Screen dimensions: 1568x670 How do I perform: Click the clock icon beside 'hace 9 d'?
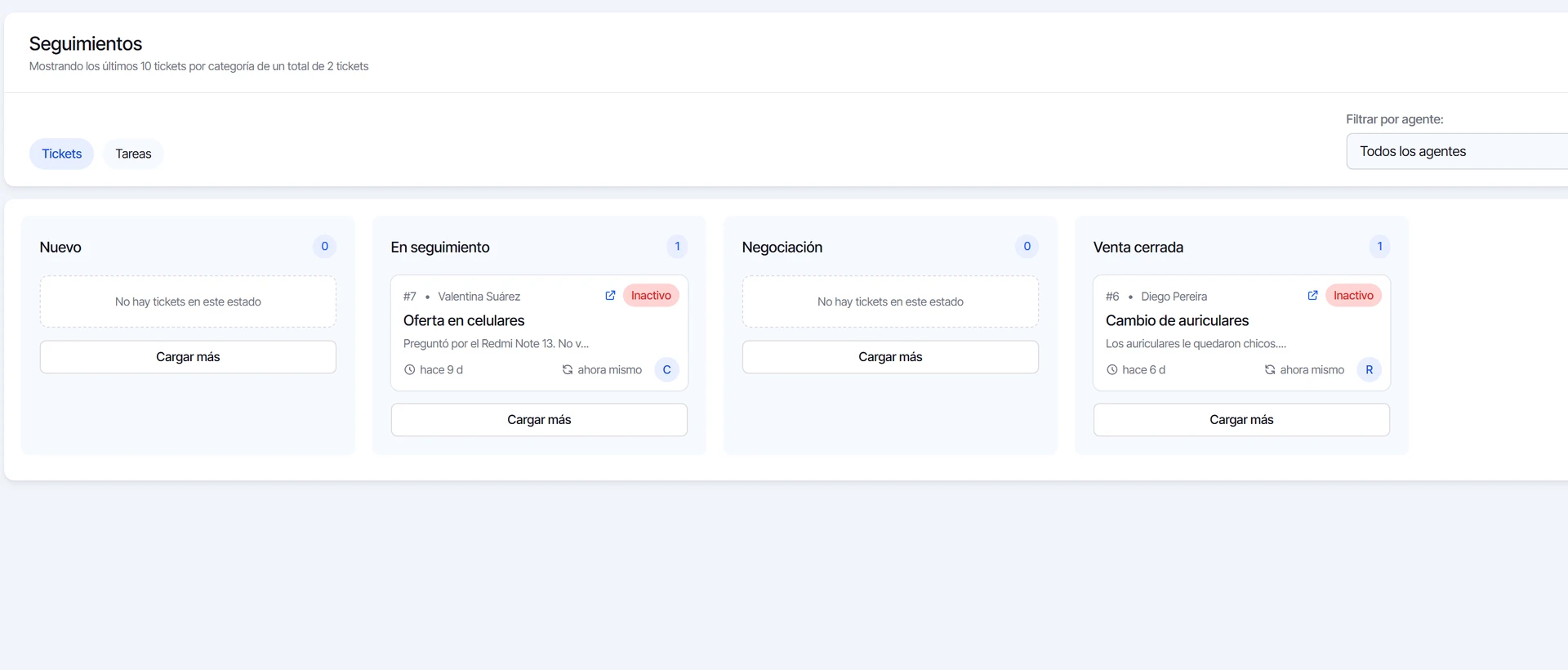pyautogui.click(x=409, y=370)
